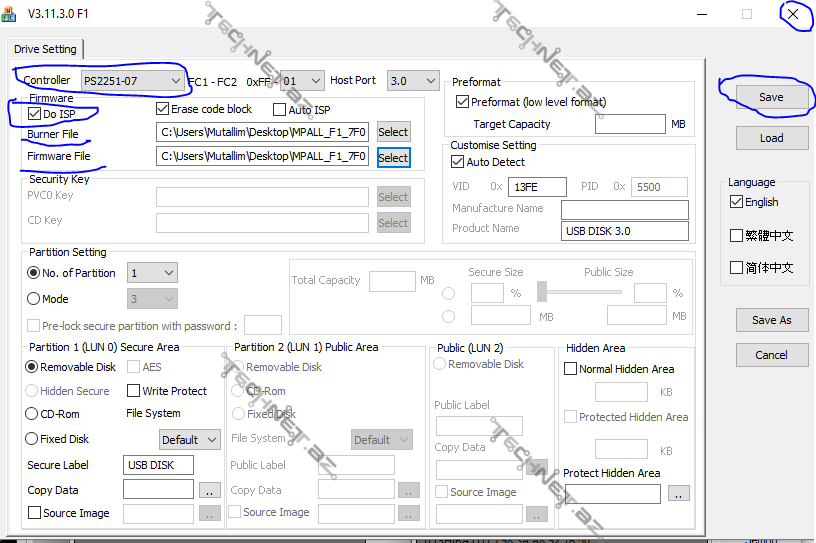The image size is (816, 543).
Task: Click Select button for Burner File
Action: click(393, 132)
